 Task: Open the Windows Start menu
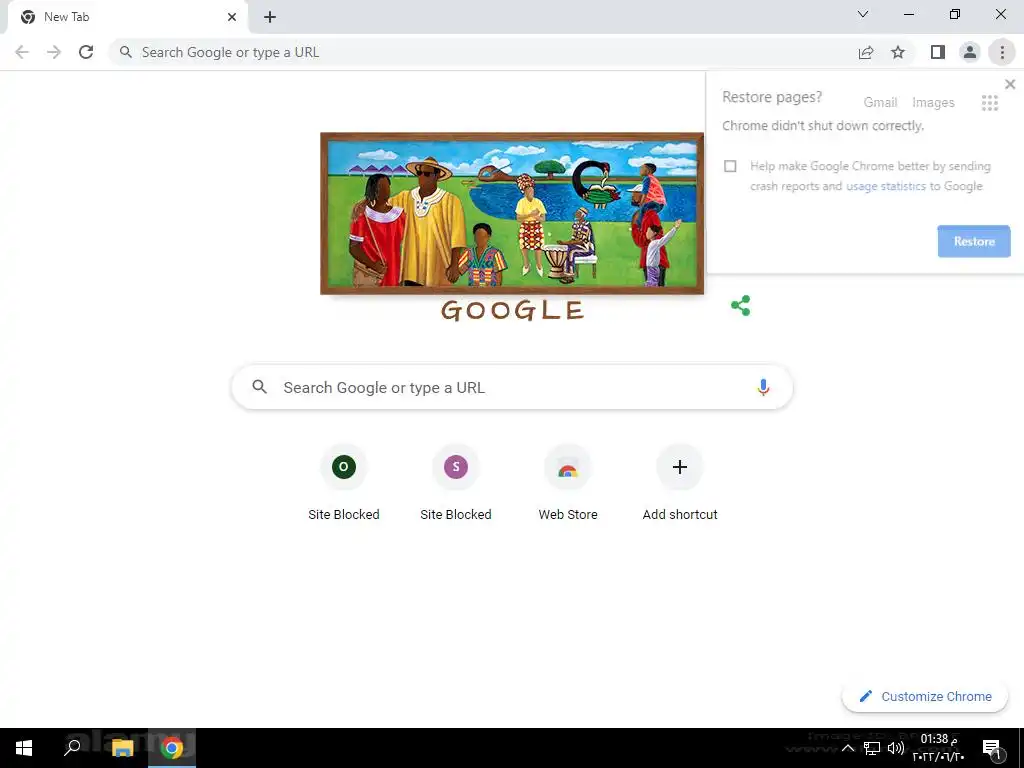click(x=24, y=748)
